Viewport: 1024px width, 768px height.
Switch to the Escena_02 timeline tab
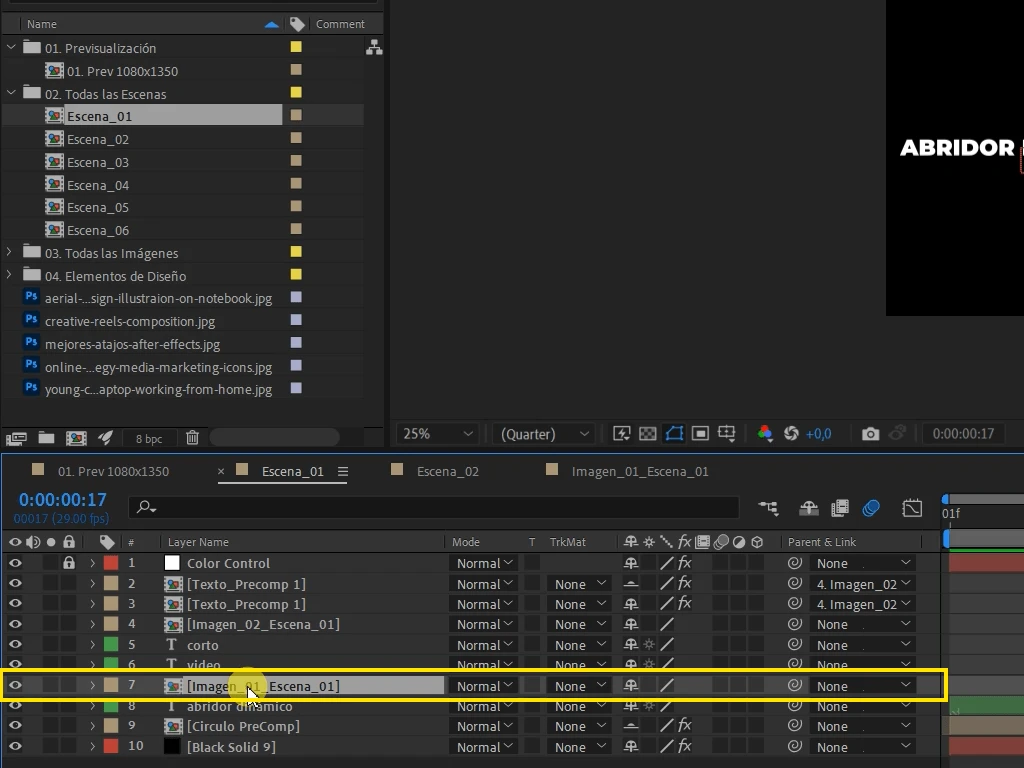coord(447,472)
